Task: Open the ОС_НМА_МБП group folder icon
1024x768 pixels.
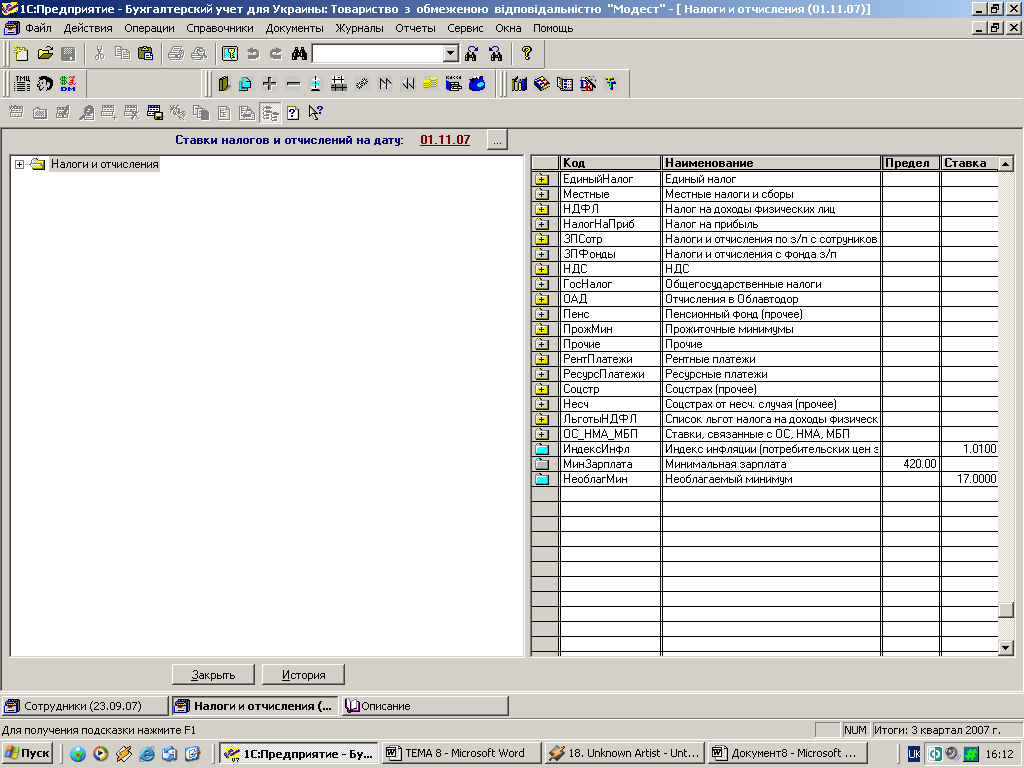Action: click(541, 434)
